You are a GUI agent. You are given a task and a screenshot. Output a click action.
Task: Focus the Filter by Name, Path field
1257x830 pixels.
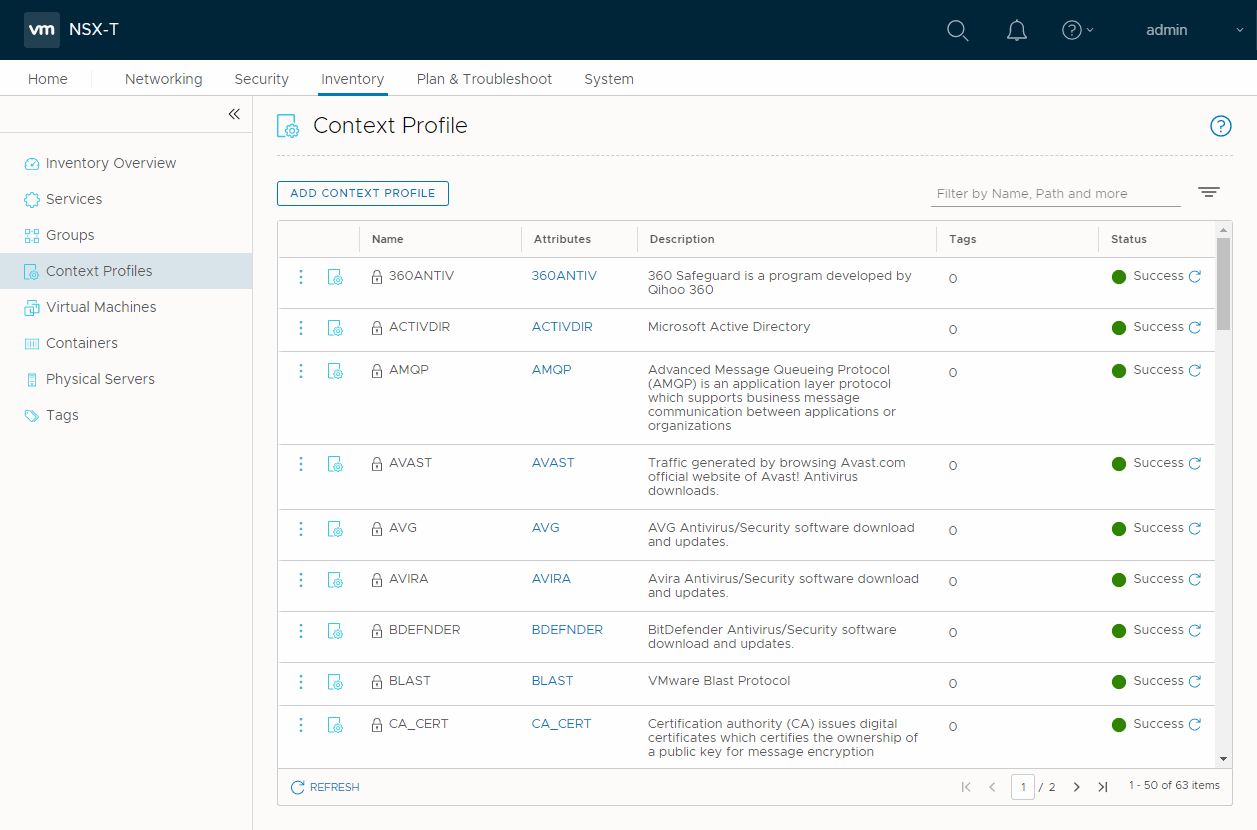click(1056, 194)
